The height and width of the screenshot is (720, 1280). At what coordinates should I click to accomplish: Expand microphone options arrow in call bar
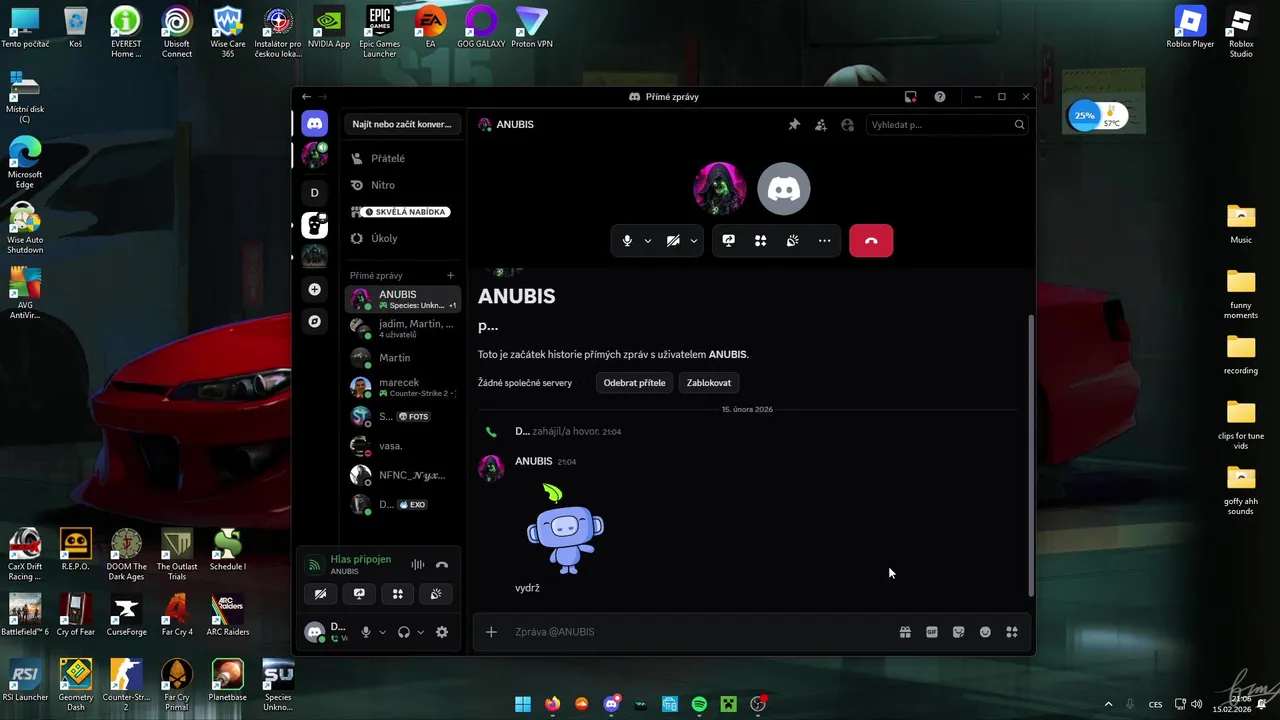coord(648,241)
